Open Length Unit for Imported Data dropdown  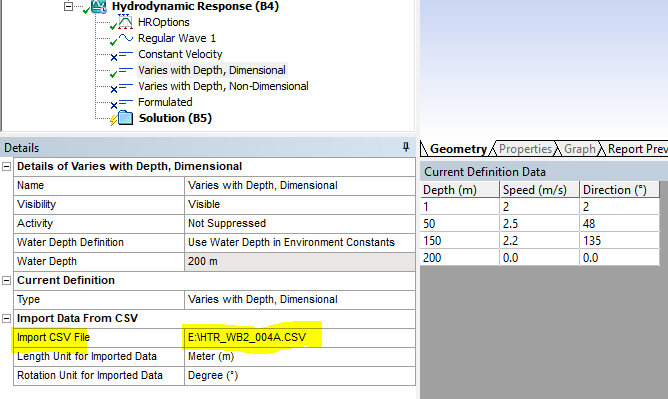pos(300,356)
